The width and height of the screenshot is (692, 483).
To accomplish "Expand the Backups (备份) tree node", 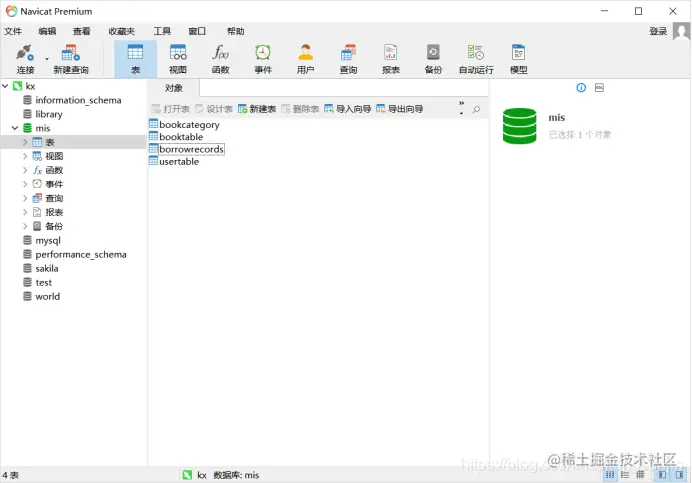I will click(x=25, y=226).
